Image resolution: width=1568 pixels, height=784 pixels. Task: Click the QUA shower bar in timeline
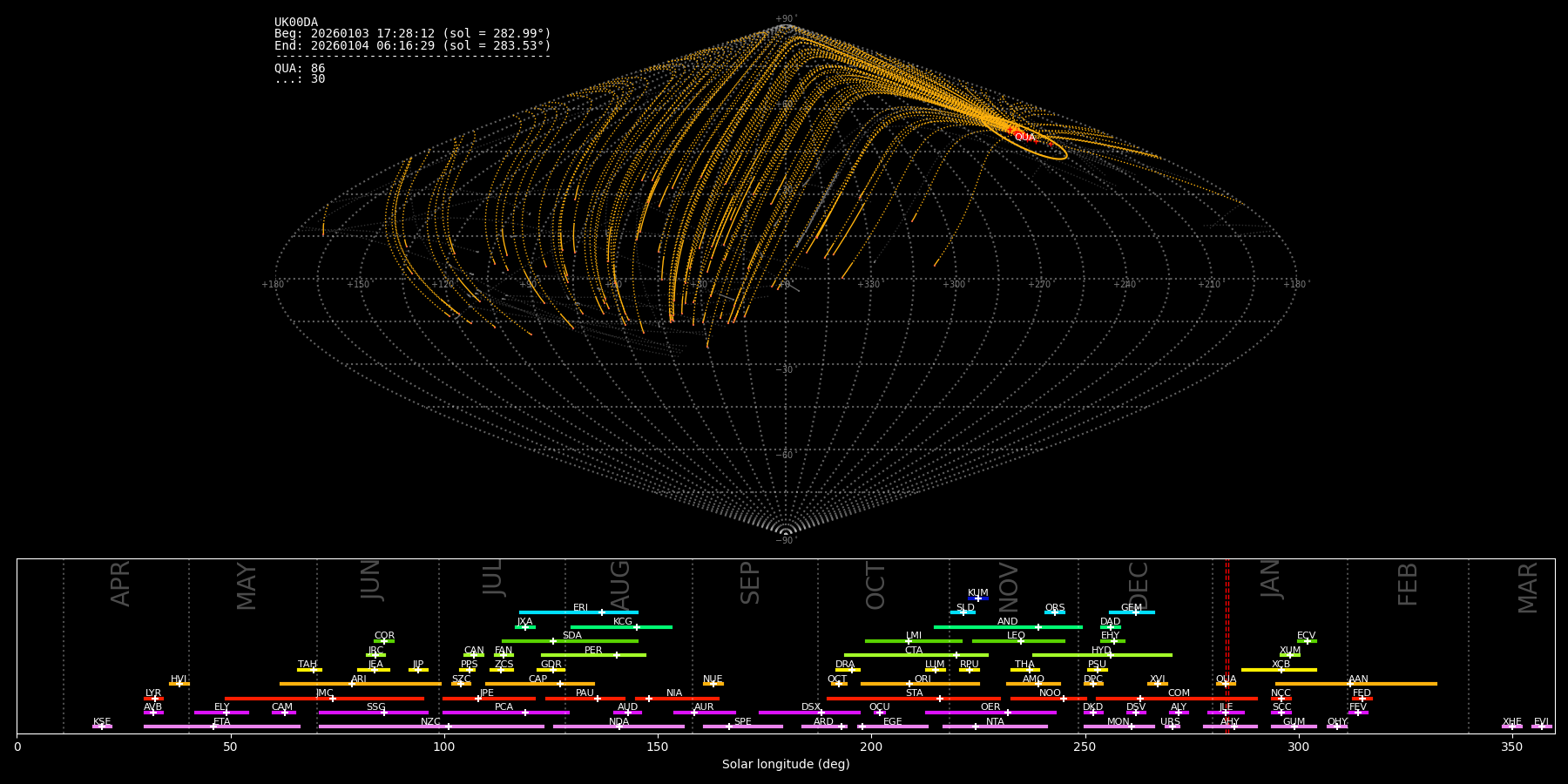[x=1226, y=684]
